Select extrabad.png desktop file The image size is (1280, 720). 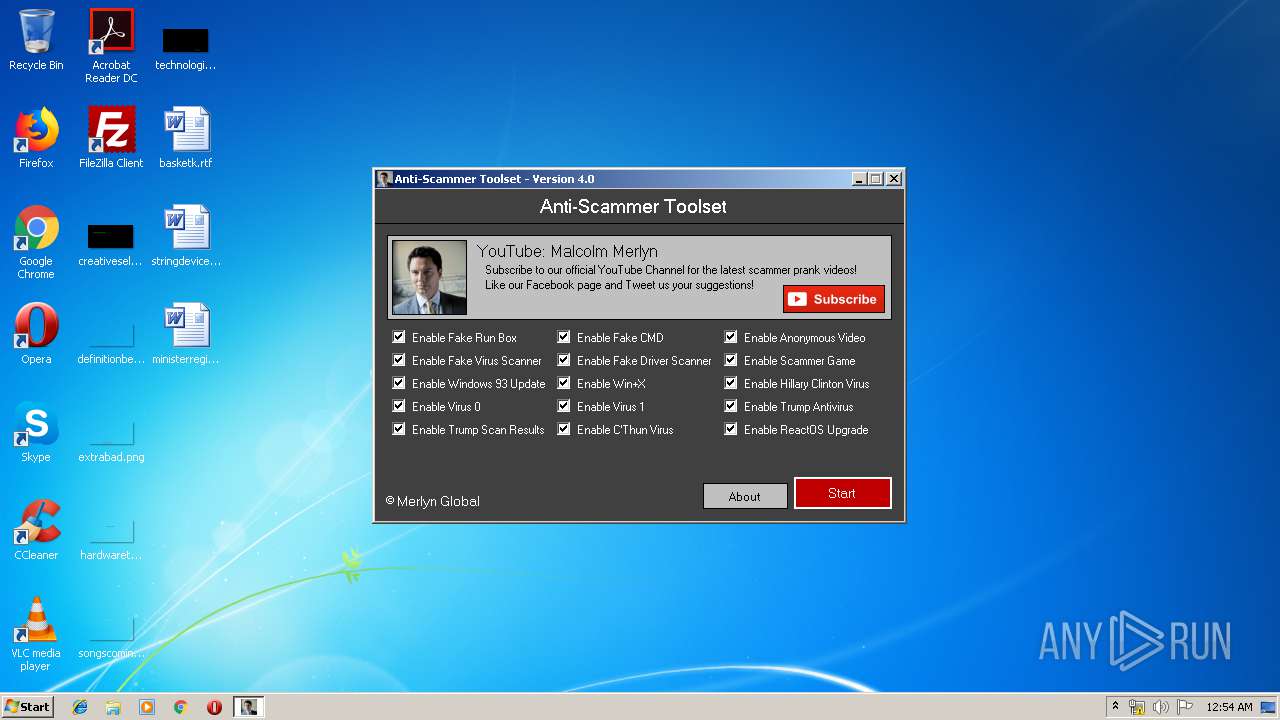pos(111,440)
